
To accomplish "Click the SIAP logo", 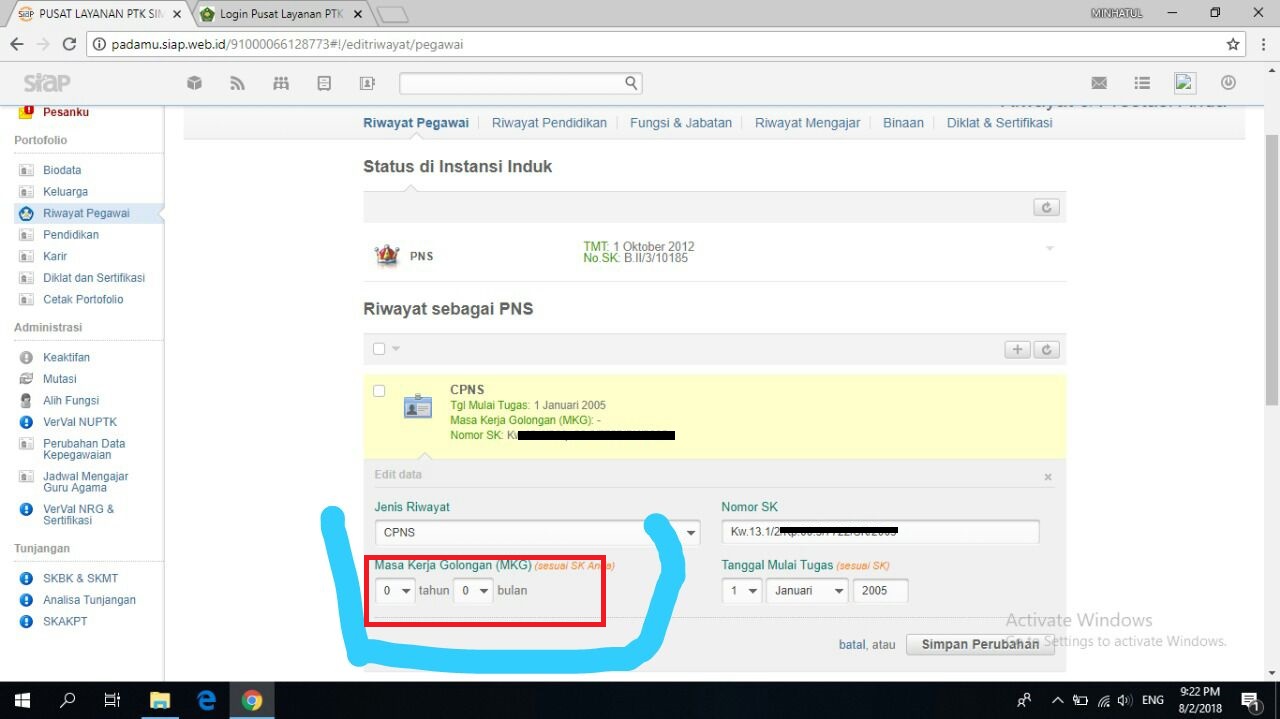I will pyautogui.click(x=46, y=83).
